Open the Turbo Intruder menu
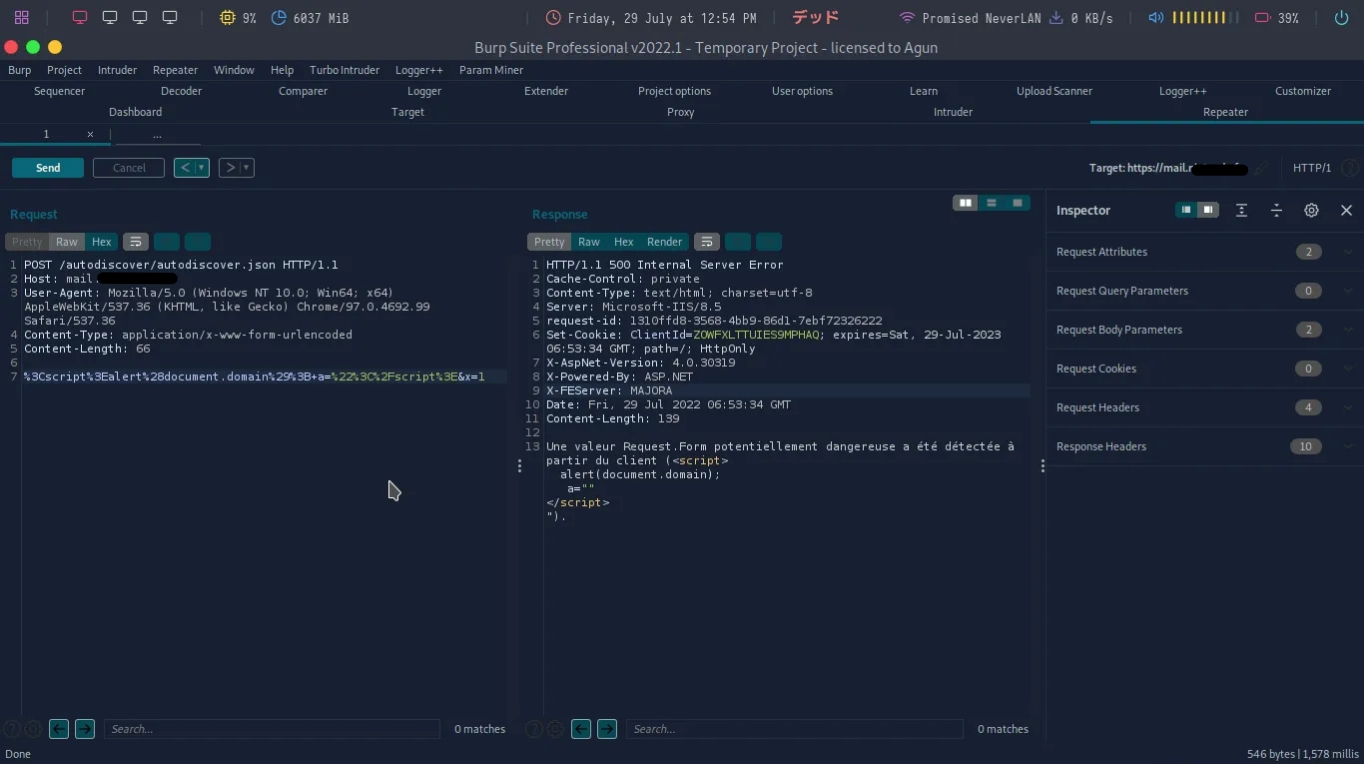 pos(344,70)
